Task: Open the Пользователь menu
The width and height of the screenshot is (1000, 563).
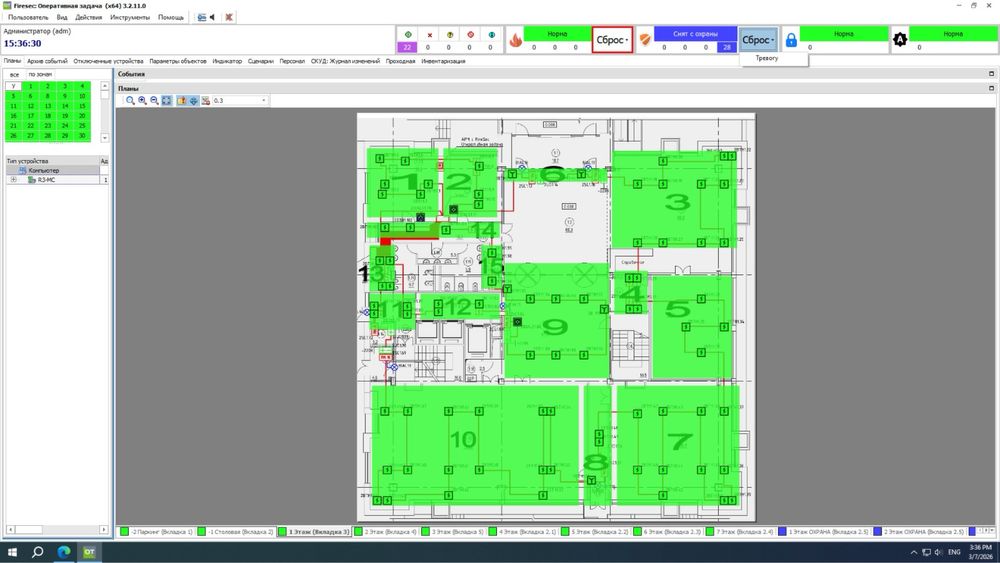Action: click(28, 17)
